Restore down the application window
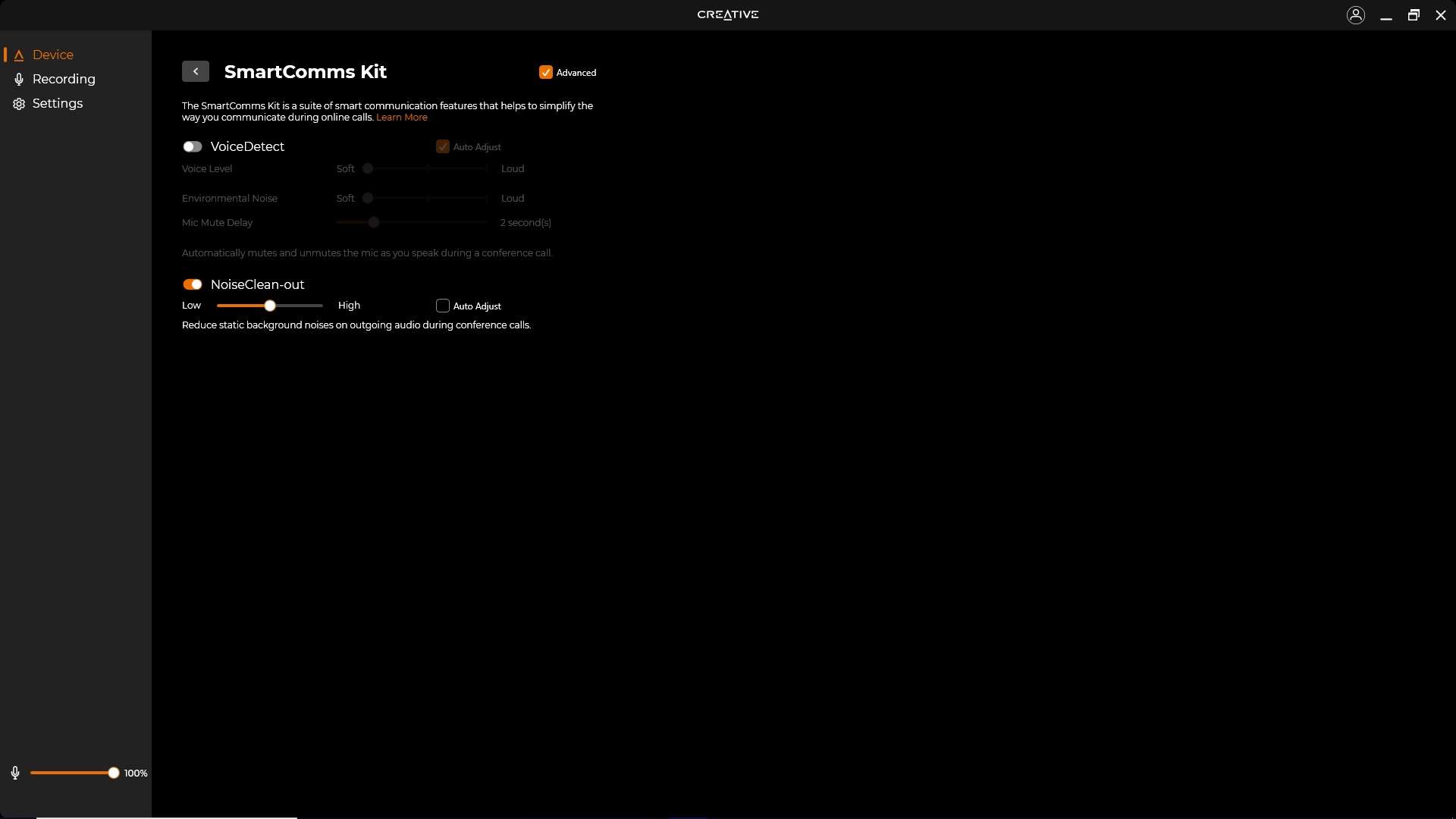Screen dimensions: 1456x819 click(1414, 15)
